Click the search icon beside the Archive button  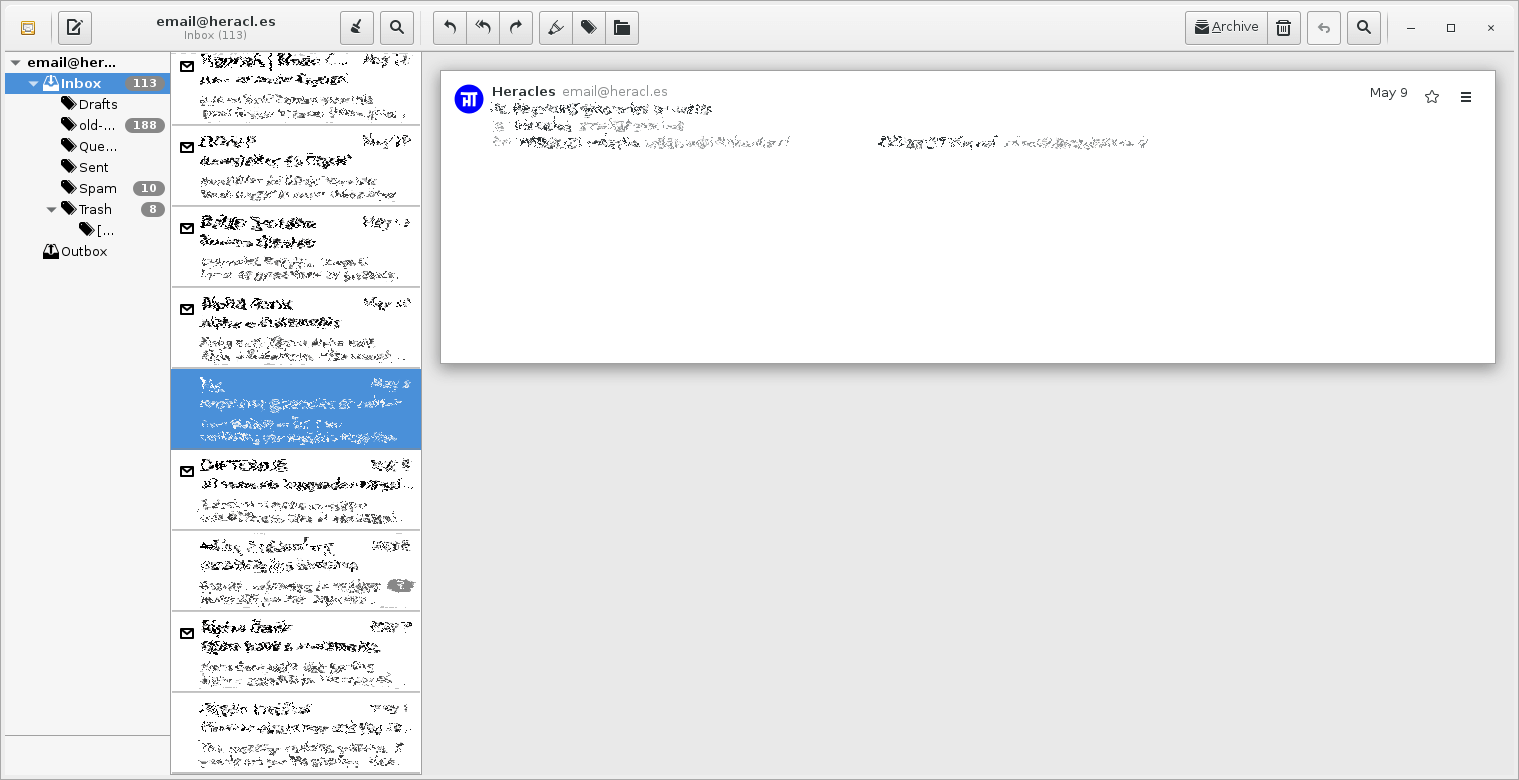(x=1363, y=28)
